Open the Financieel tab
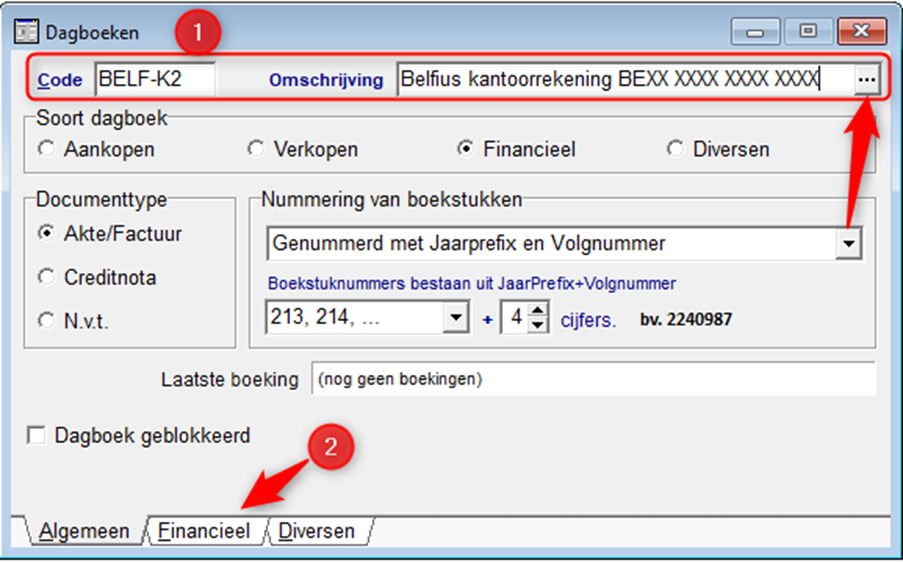Viewport: 903px width, 563px height. coord(204,531)
